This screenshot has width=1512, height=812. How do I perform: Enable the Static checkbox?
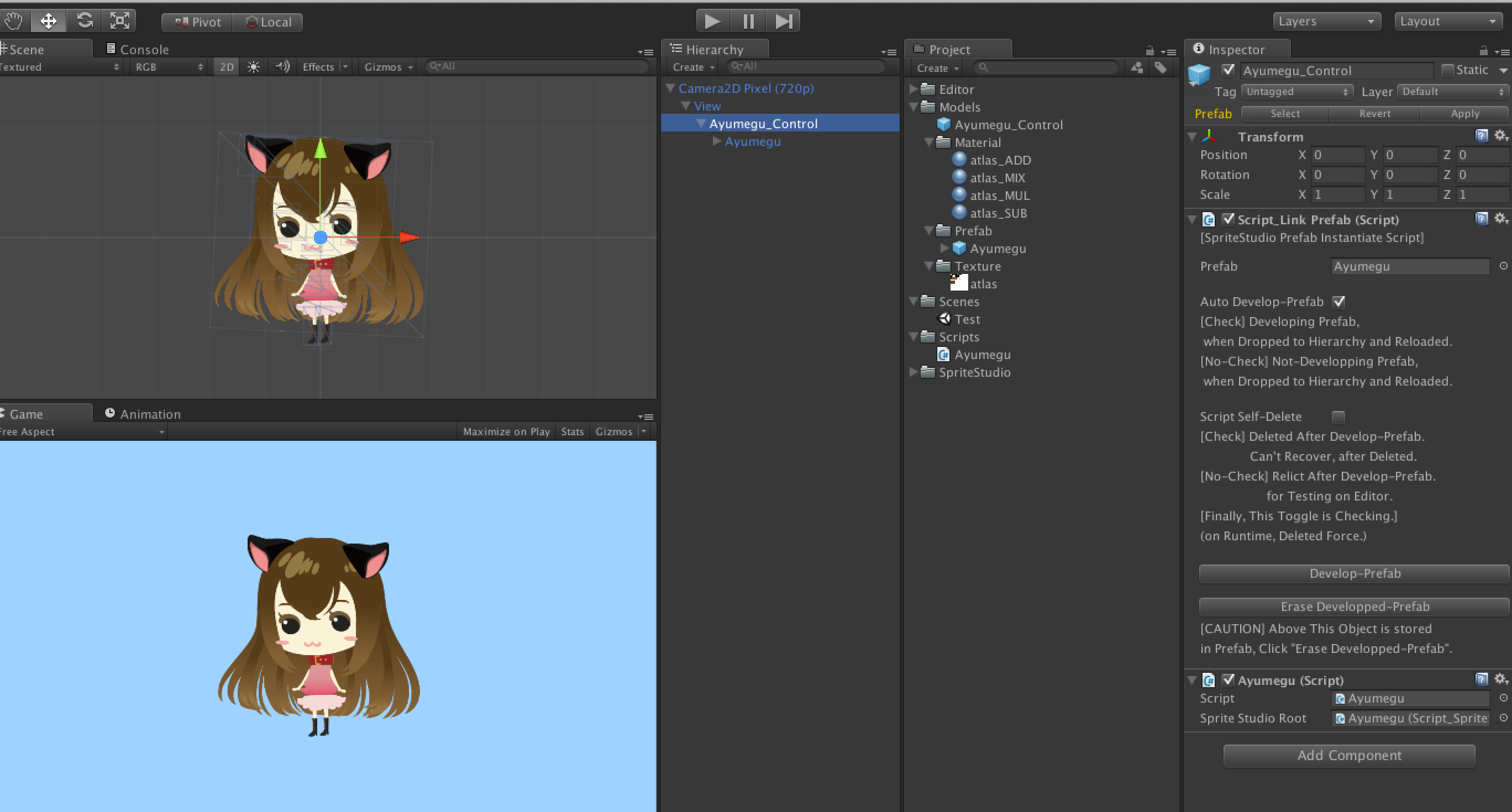tap(1447, 70)
